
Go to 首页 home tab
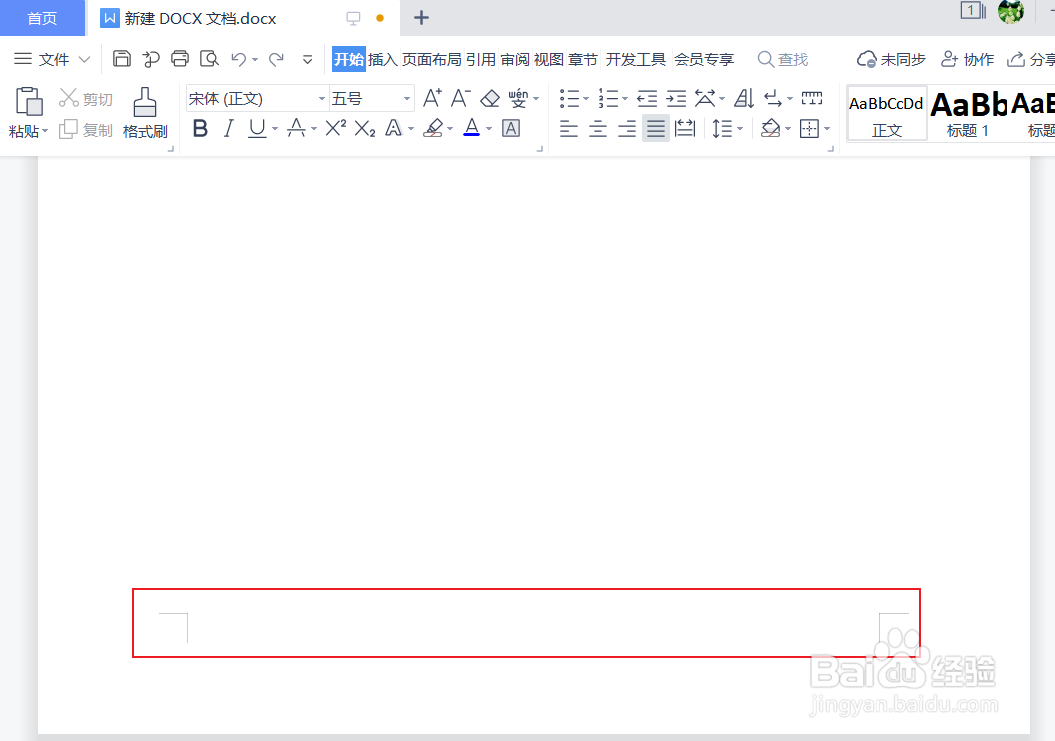click(42, 18)
